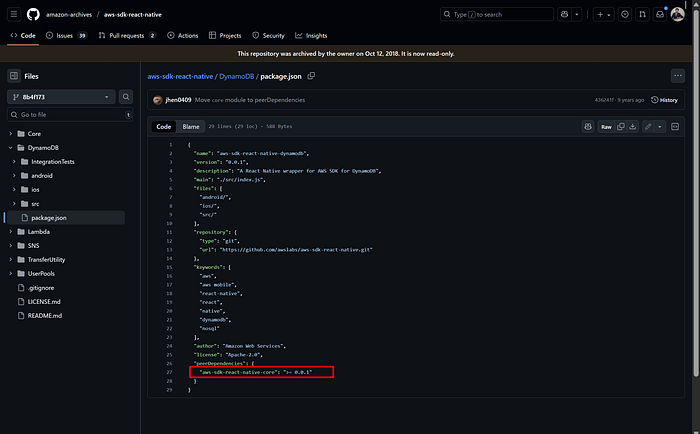Open the create new plus menu
Image resolution: width=700 pixels, height=434 pixels.
604,14
